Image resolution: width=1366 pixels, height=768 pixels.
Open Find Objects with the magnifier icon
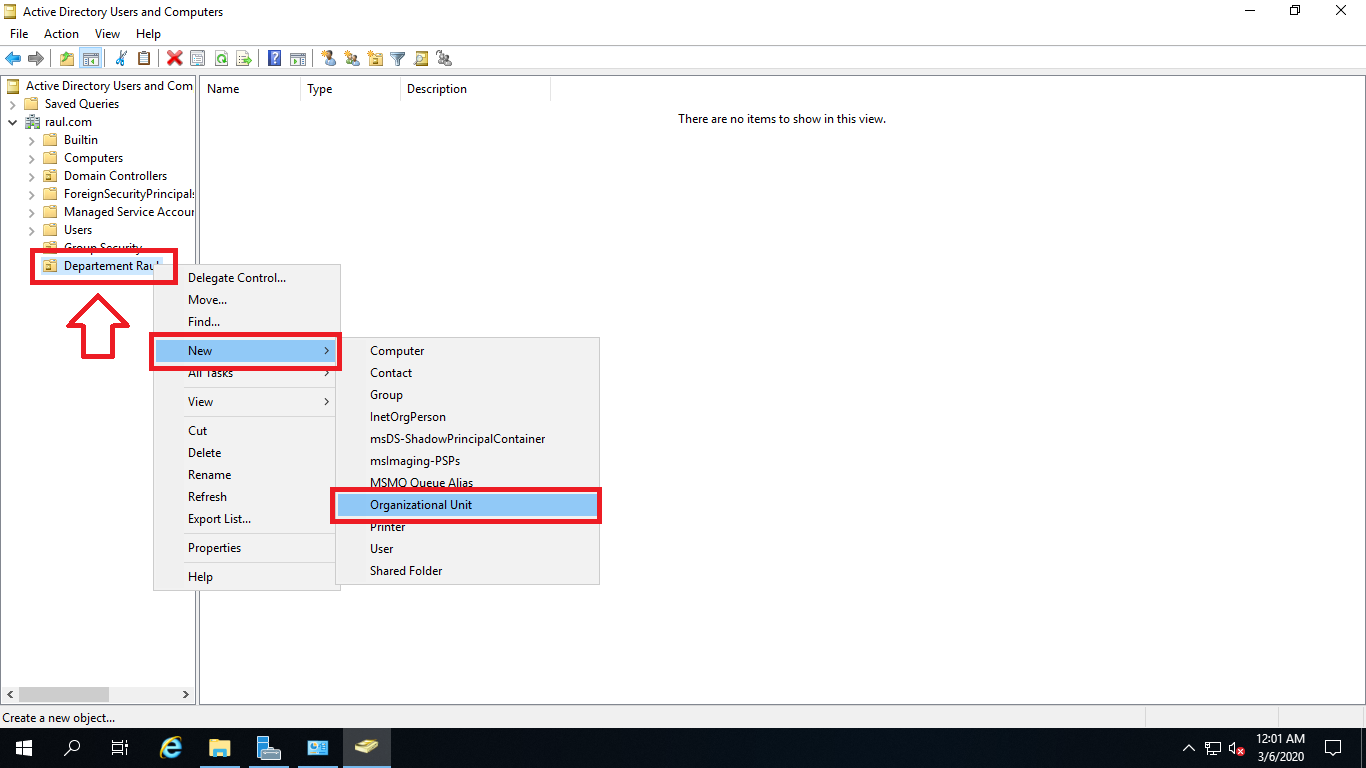pos(421,57)
